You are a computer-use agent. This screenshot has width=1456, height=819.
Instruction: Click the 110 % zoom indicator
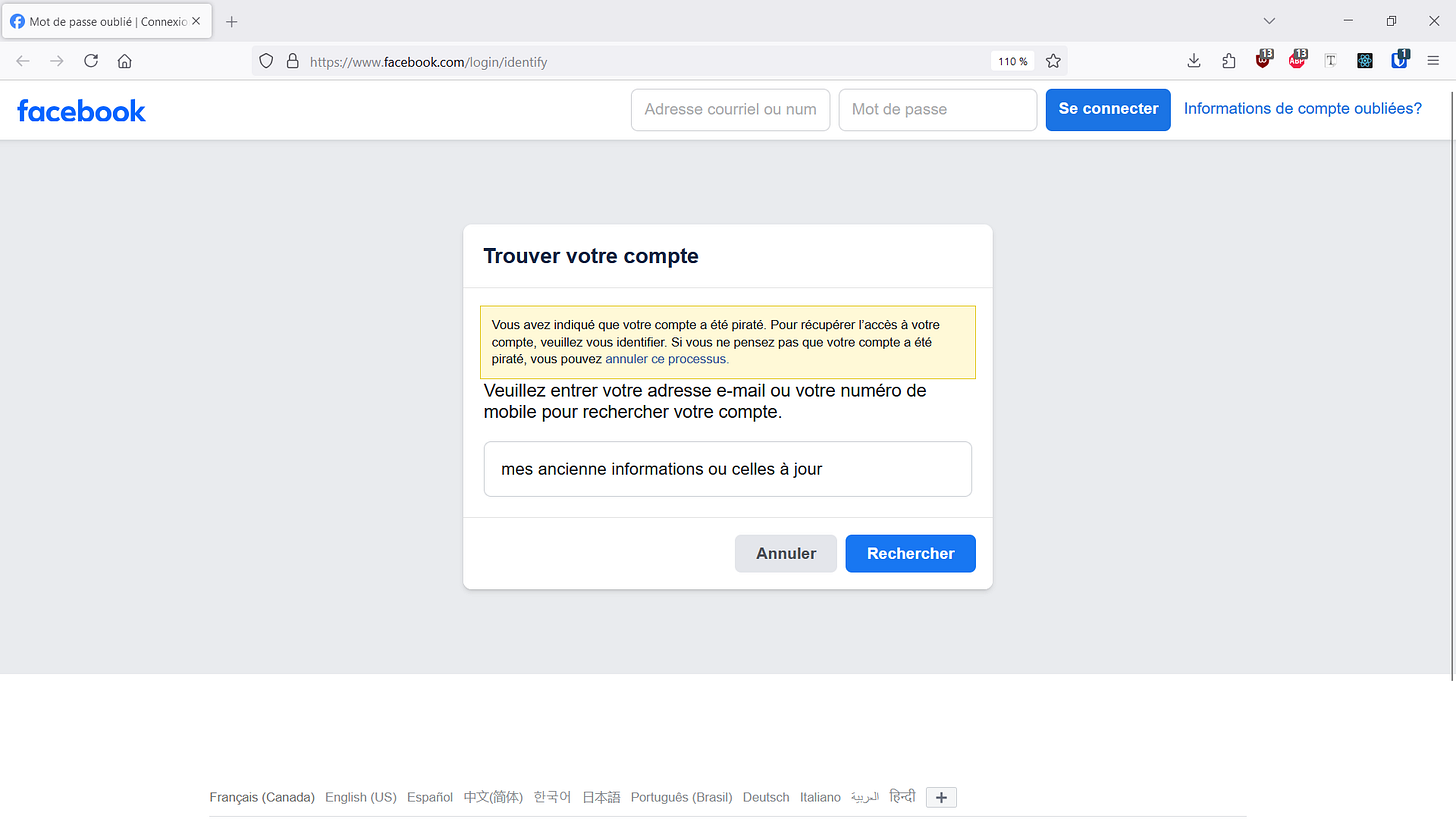[x=1012, y=61]
